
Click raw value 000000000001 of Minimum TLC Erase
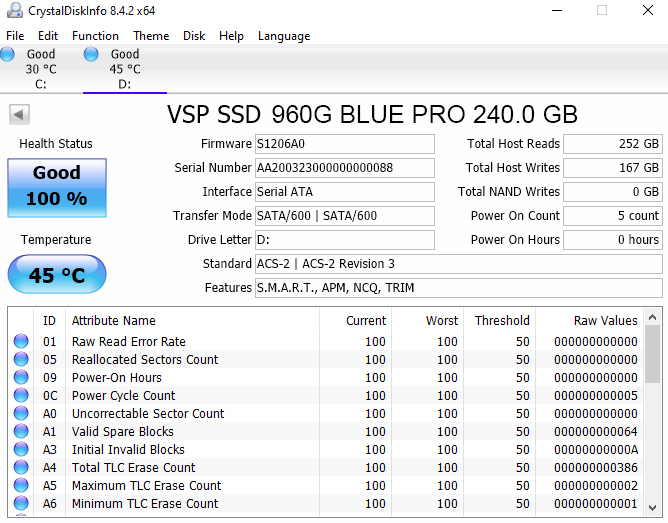596,503
